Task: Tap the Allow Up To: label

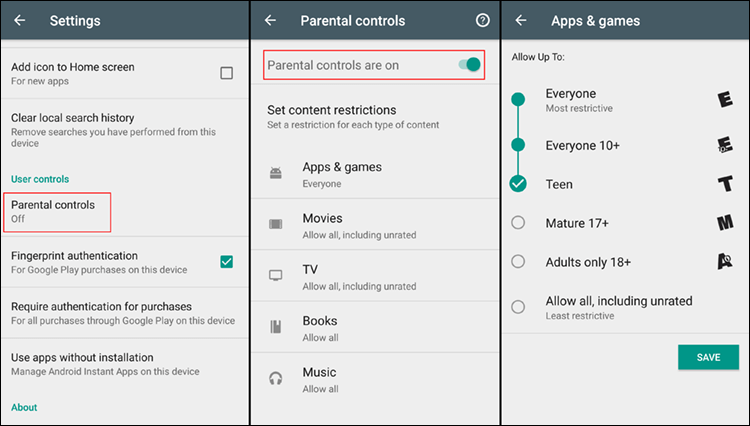Action: [x=538, y=57]
